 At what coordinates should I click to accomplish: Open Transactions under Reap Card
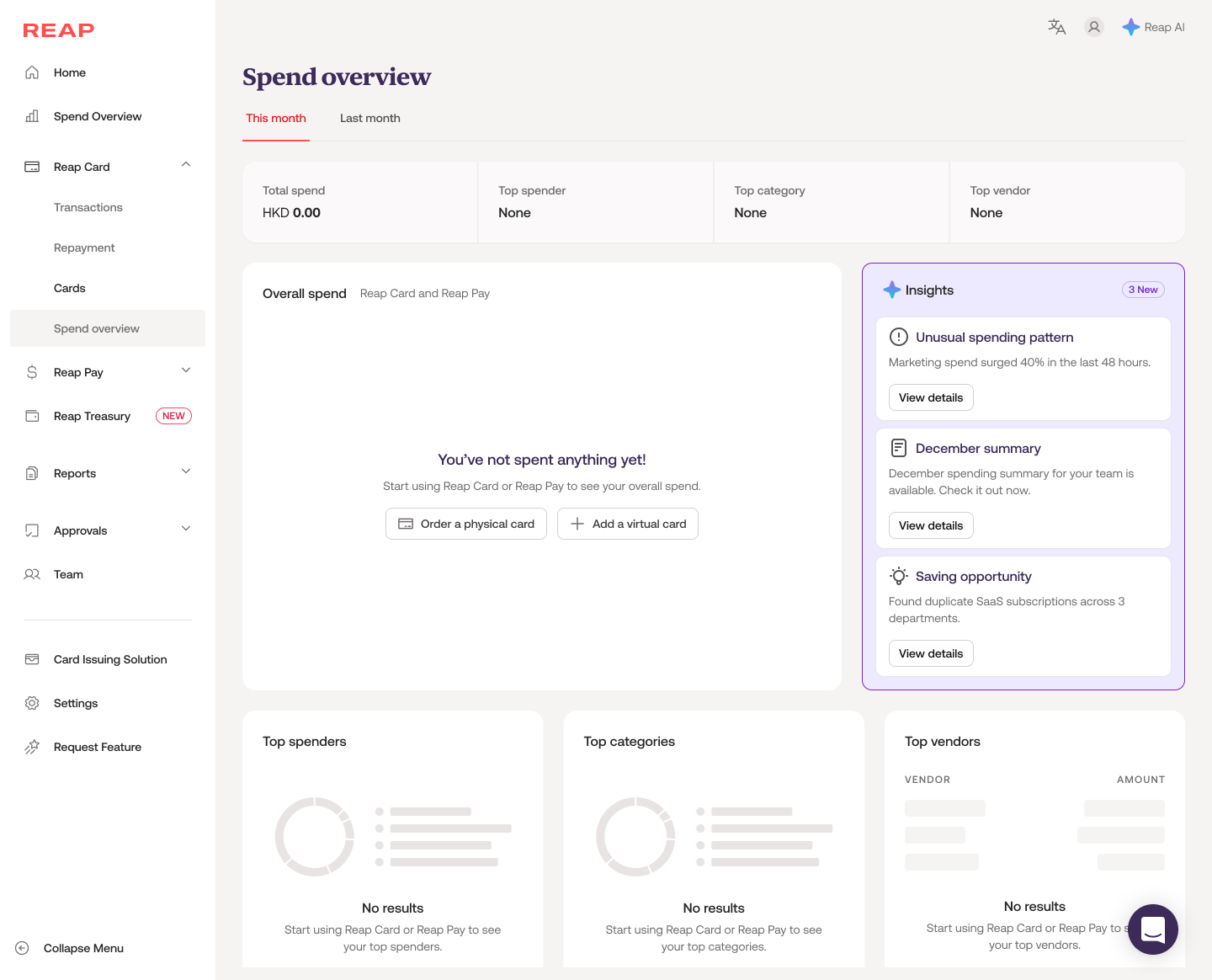pyautogui.click(x=88, y=207)
